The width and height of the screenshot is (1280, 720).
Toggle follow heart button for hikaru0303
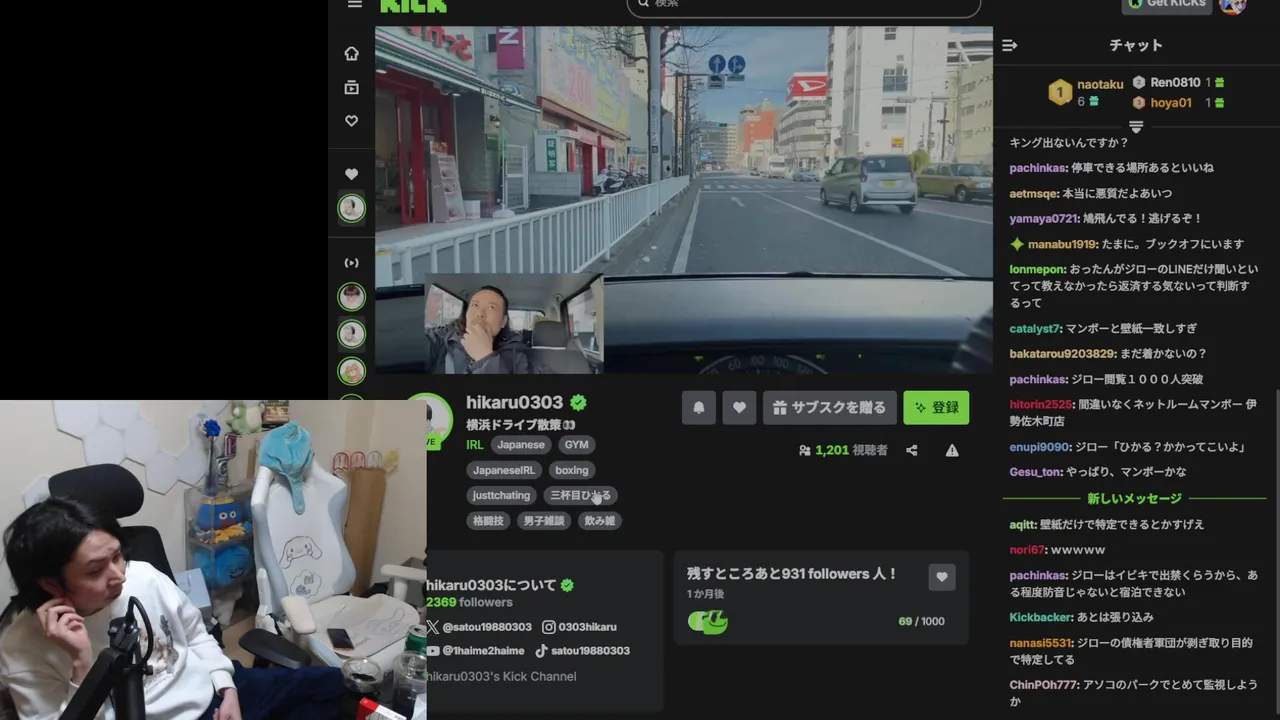(739, 408)
